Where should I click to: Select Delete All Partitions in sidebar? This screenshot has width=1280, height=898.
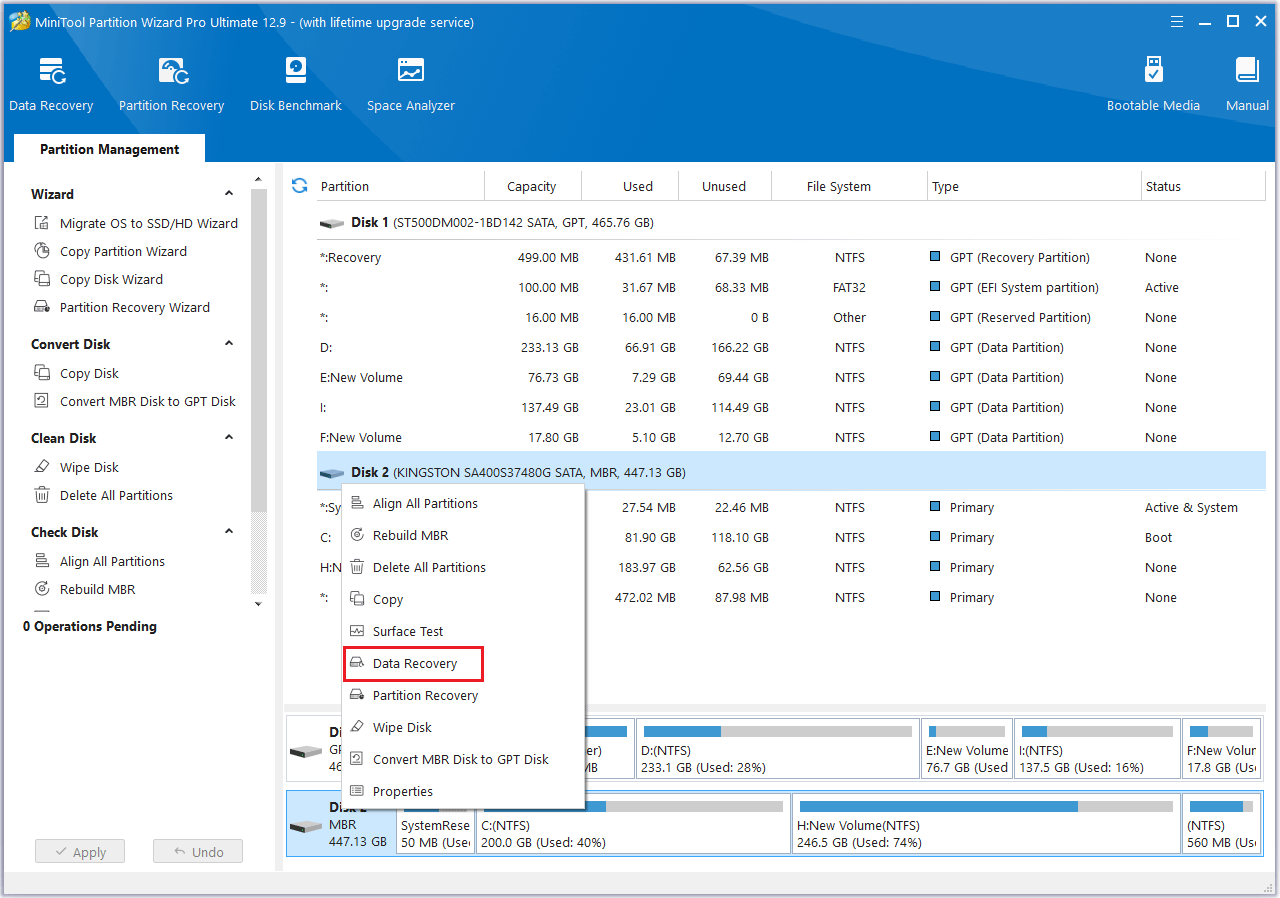104,495
